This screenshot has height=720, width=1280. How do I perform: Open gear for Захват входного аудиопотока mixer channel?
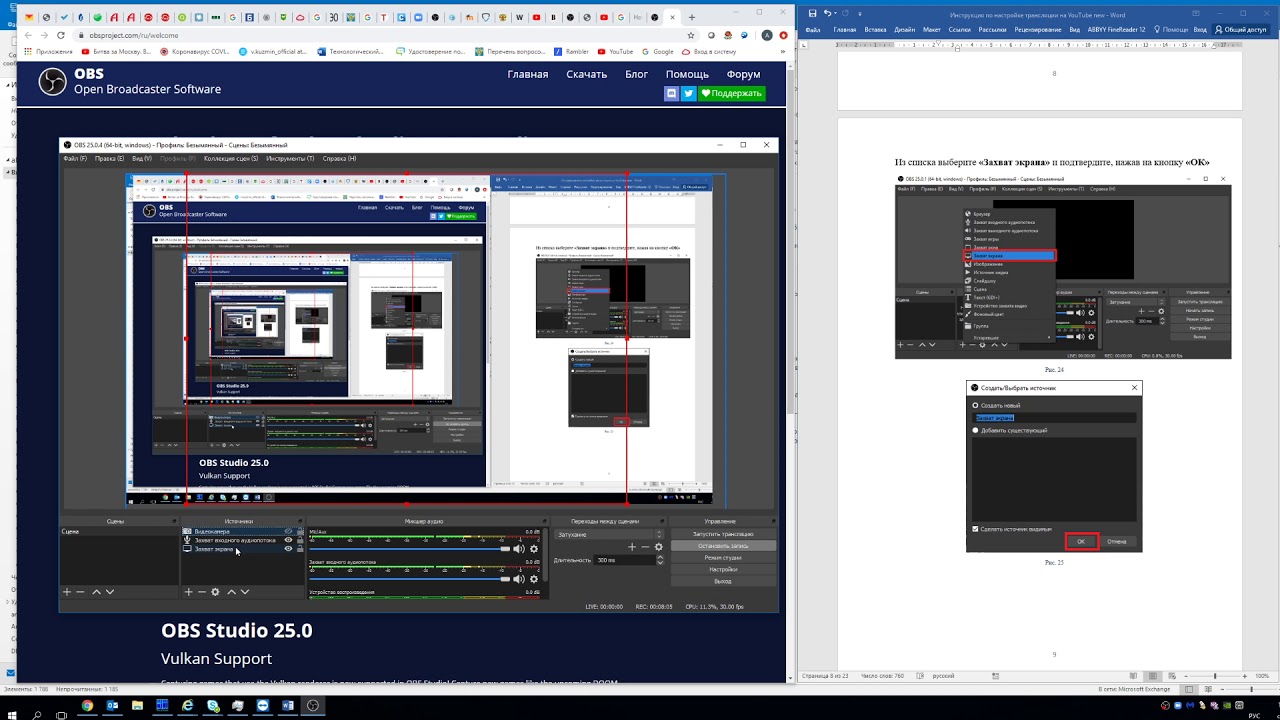coord(534,578)
